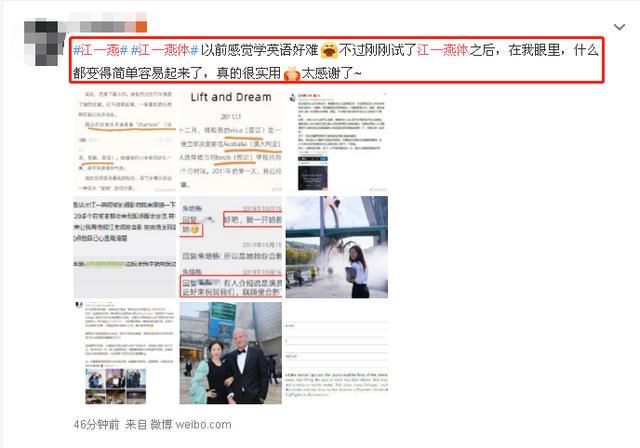Open the woman by bridge photo

click(337, 247)
